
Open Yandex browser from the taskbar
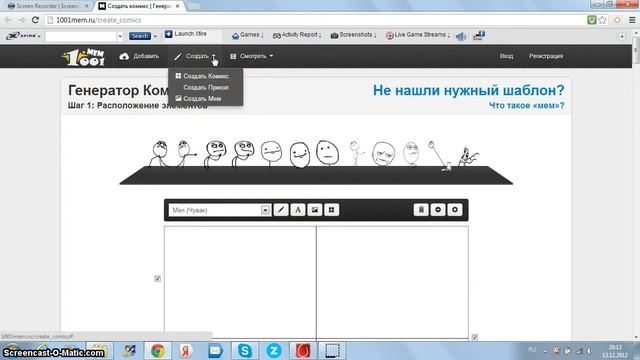coord(186,351)
